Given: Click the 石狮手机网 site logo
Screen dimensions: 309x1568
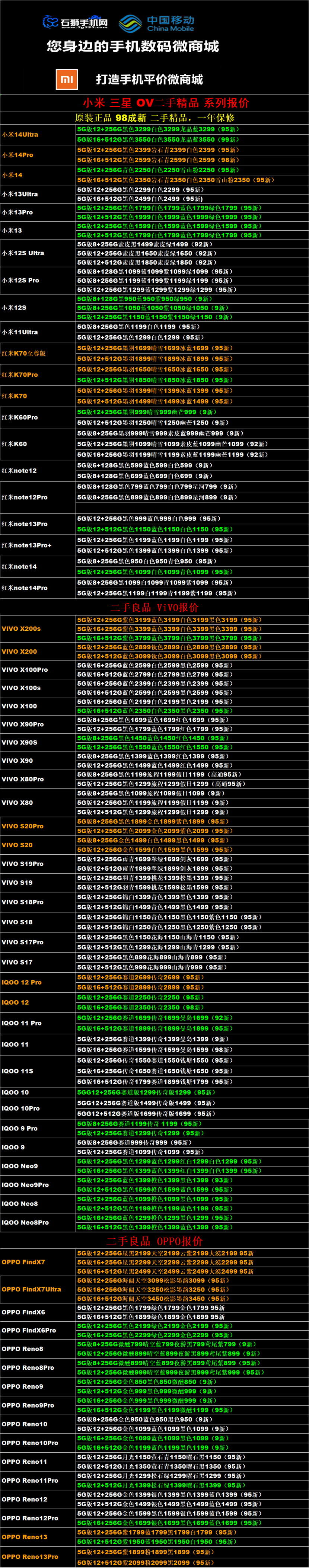Looking at the screenshot, I should click(x=75, y=23).
